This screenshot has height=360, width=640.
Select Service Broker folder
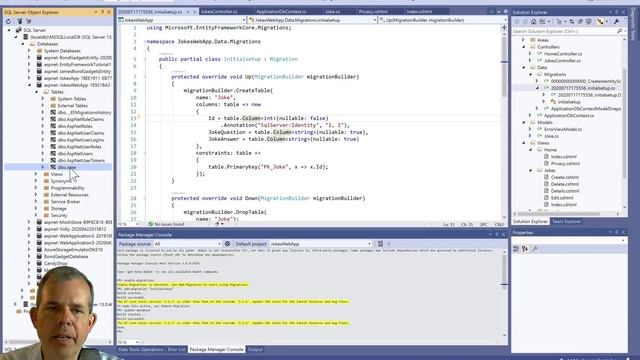pyautogui.click(x=65, y=202)
